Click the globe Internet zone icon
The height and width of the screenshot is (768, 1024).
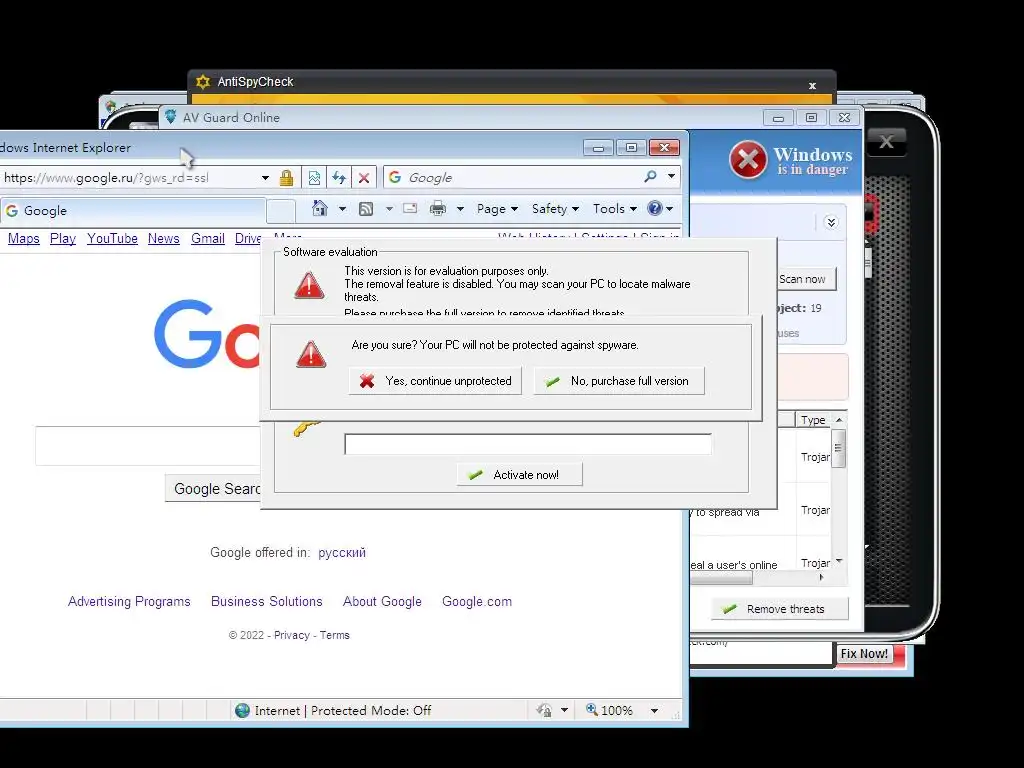242,711
